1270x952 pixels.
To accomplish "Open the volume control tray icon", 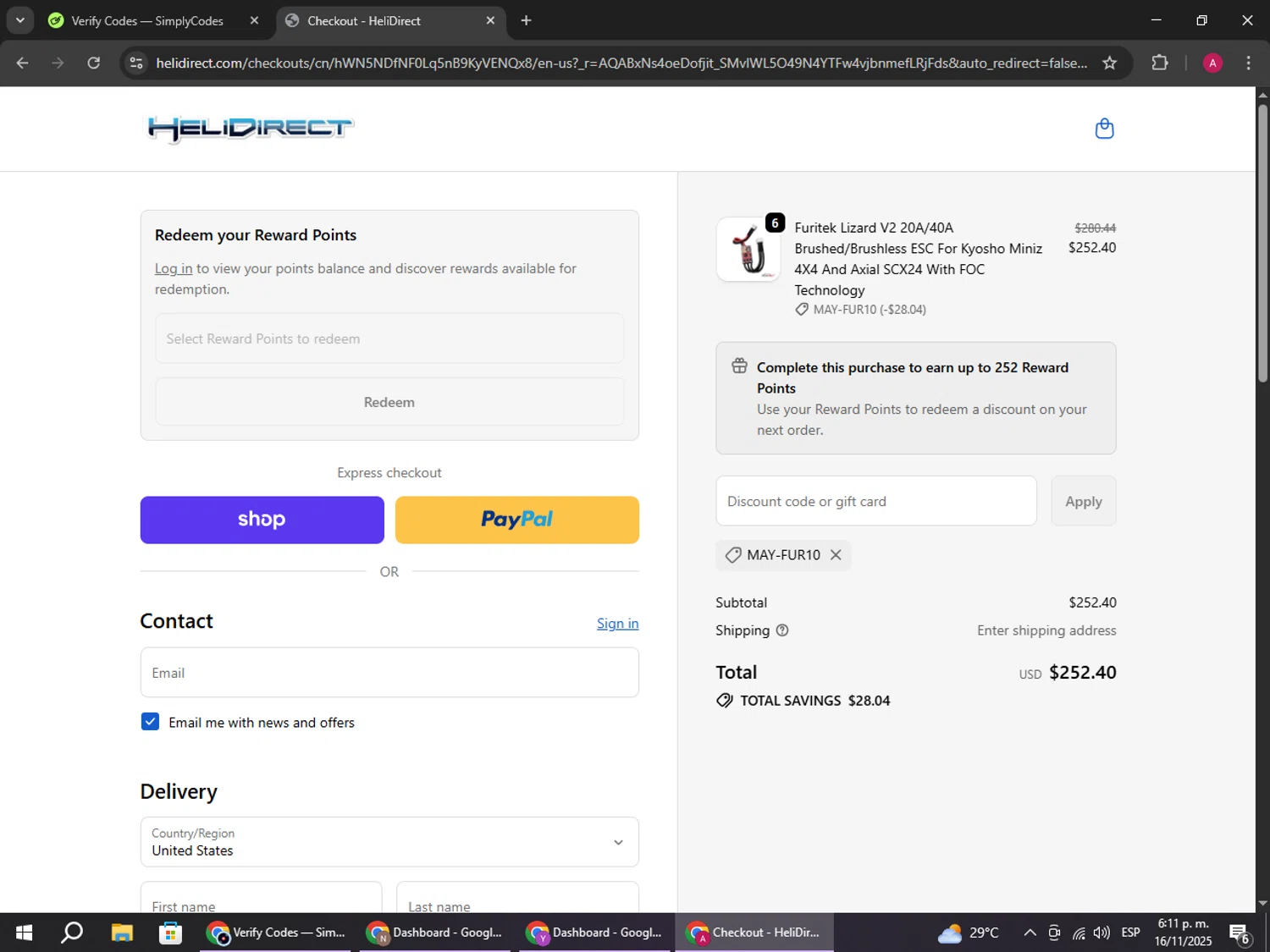I will pos(1102,933).
